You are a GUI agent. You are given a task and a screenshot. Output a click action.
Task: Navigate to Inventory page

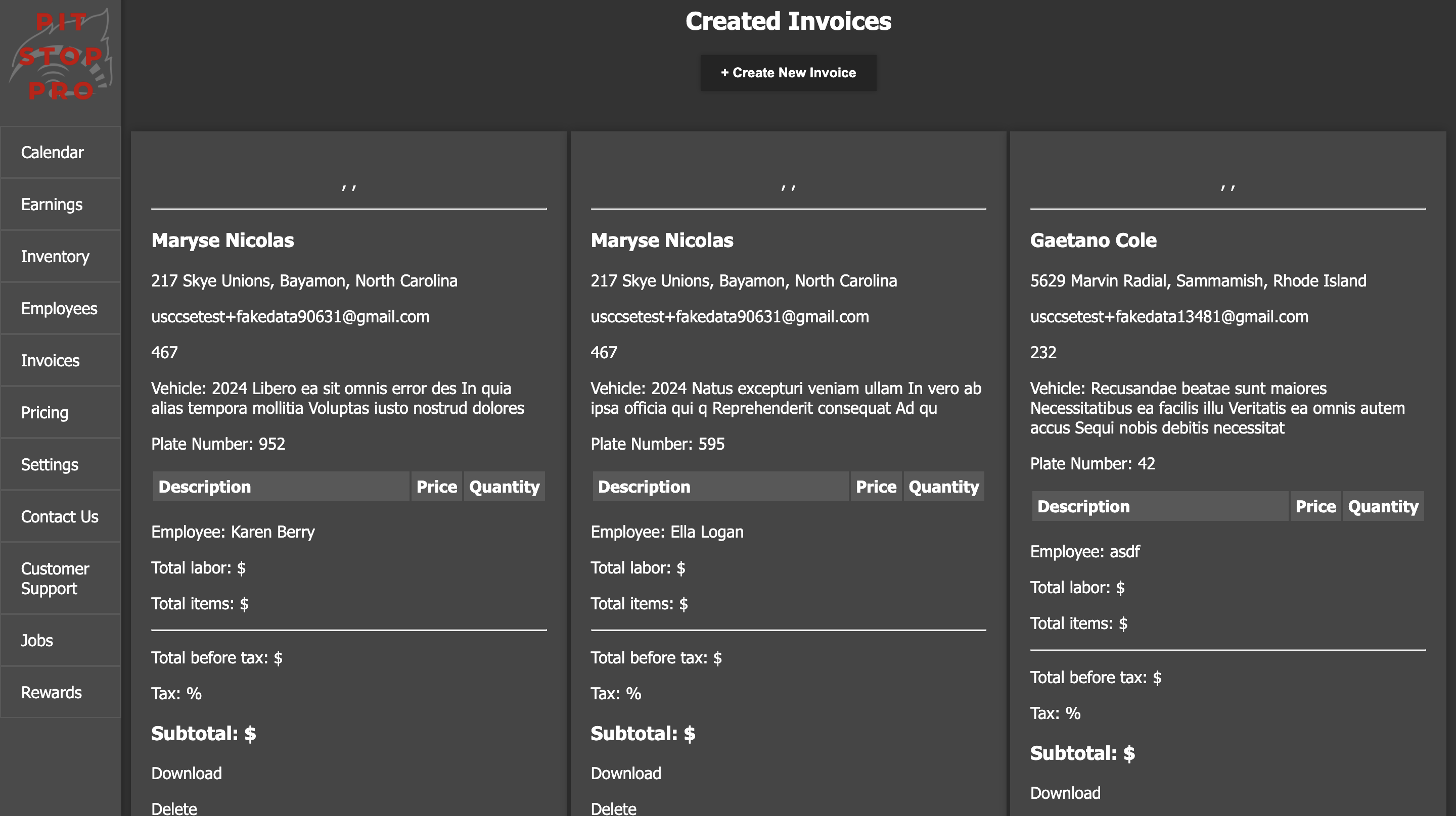55,257
